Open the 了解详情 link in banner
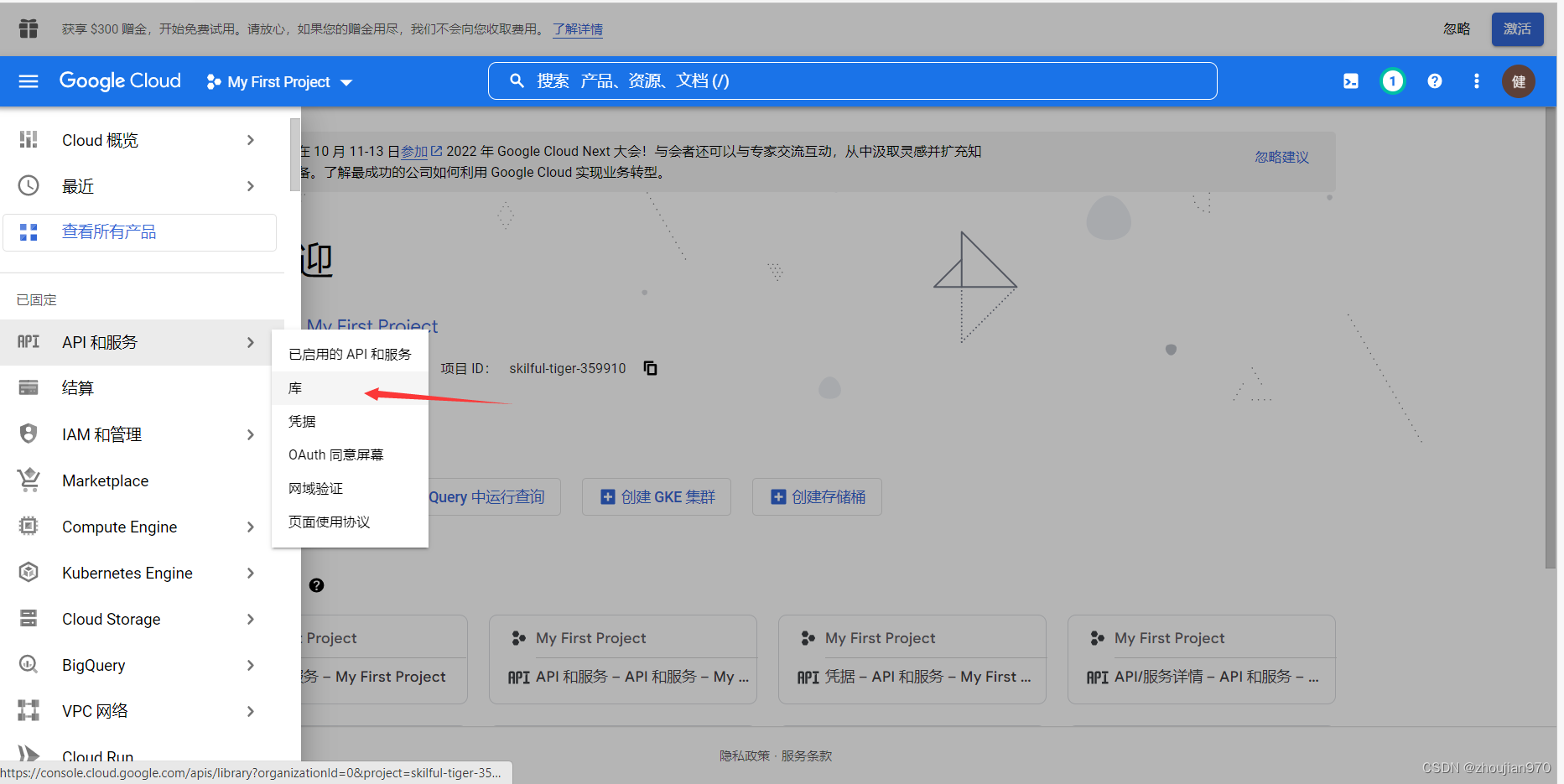The image size is (1564, 784). pos(578,29)
